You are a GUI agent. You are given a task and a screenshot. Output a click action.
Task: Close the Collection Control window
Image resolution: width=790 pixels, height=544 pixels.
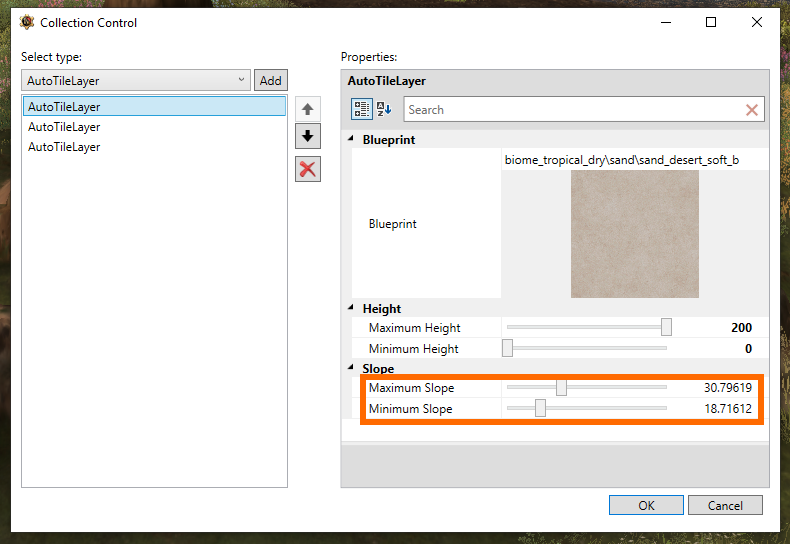pos(756,22)
